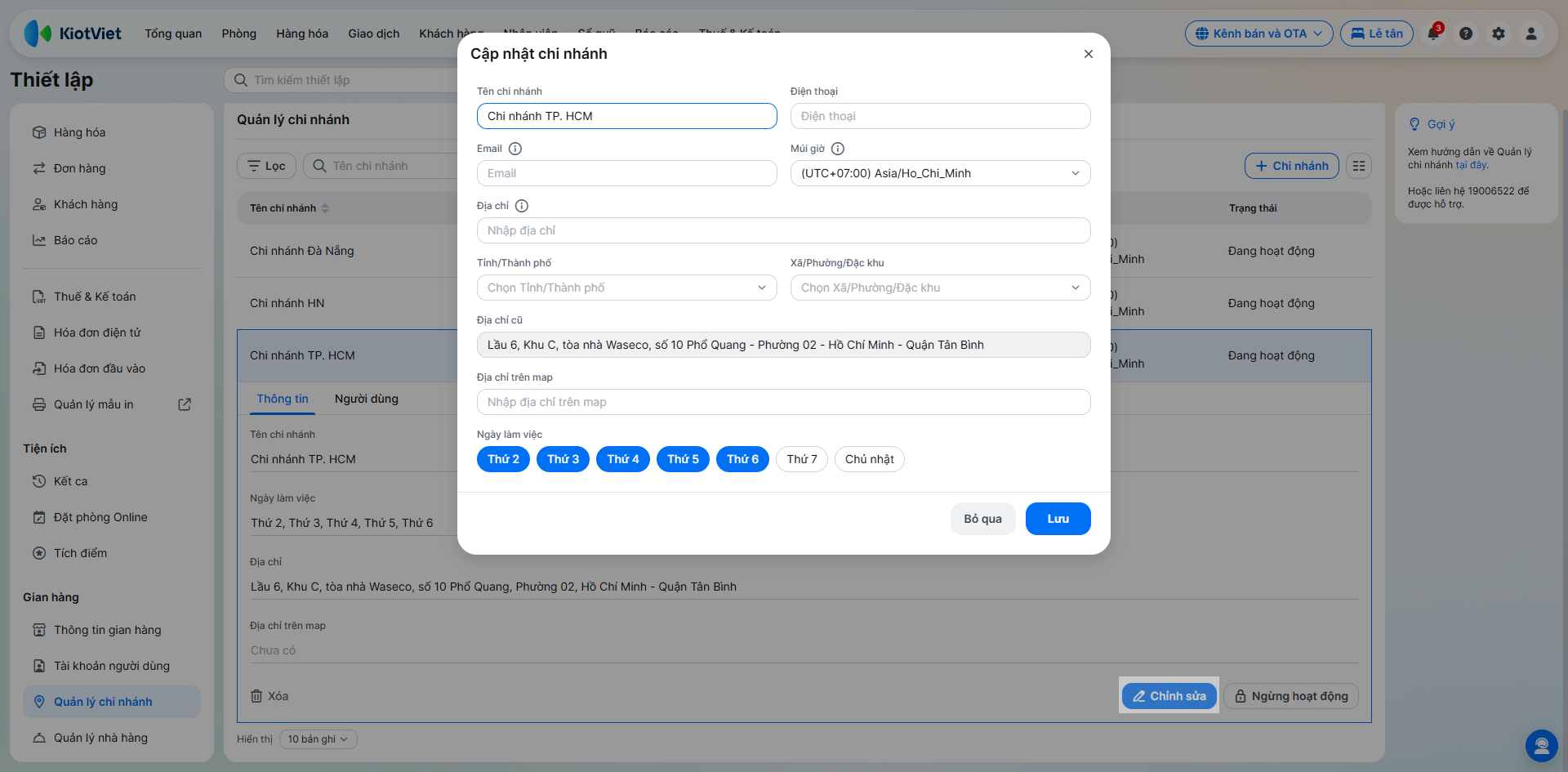Enable working day Thứ 7

tap(802, 459)
